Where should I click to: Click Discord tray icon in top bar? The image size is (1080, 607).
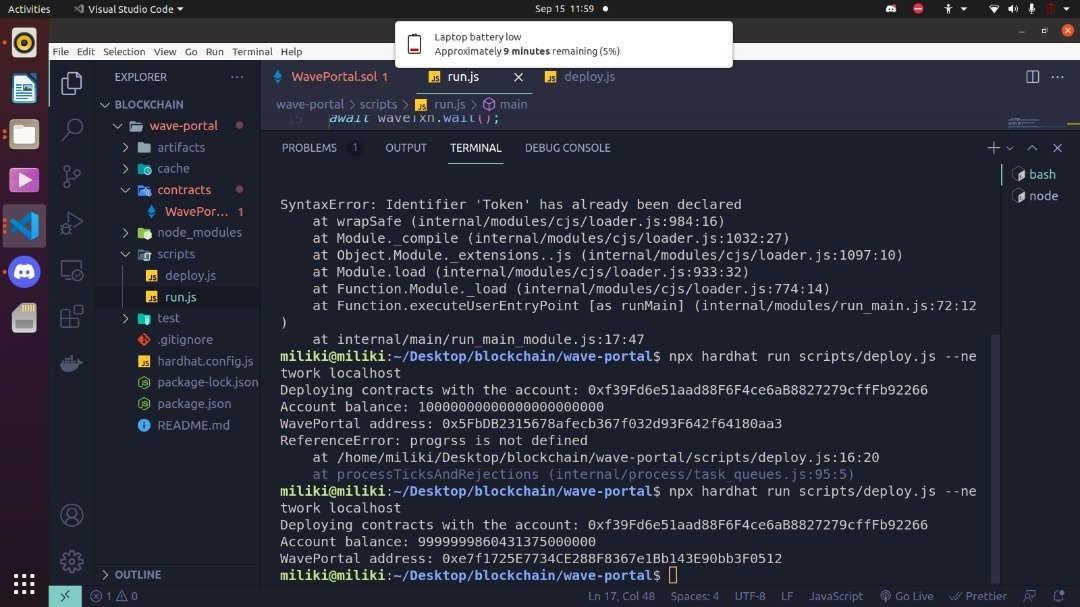tap(891, 9)
